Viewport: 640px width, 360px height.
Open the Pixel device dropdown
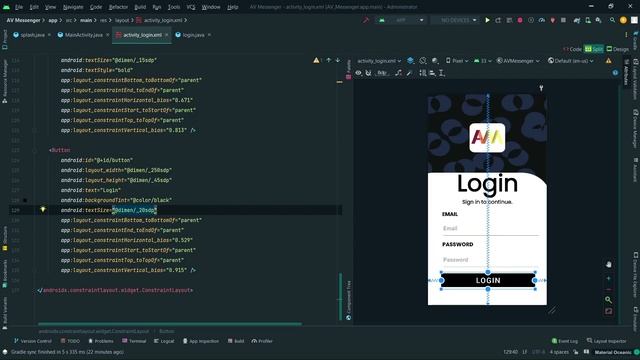457,61
